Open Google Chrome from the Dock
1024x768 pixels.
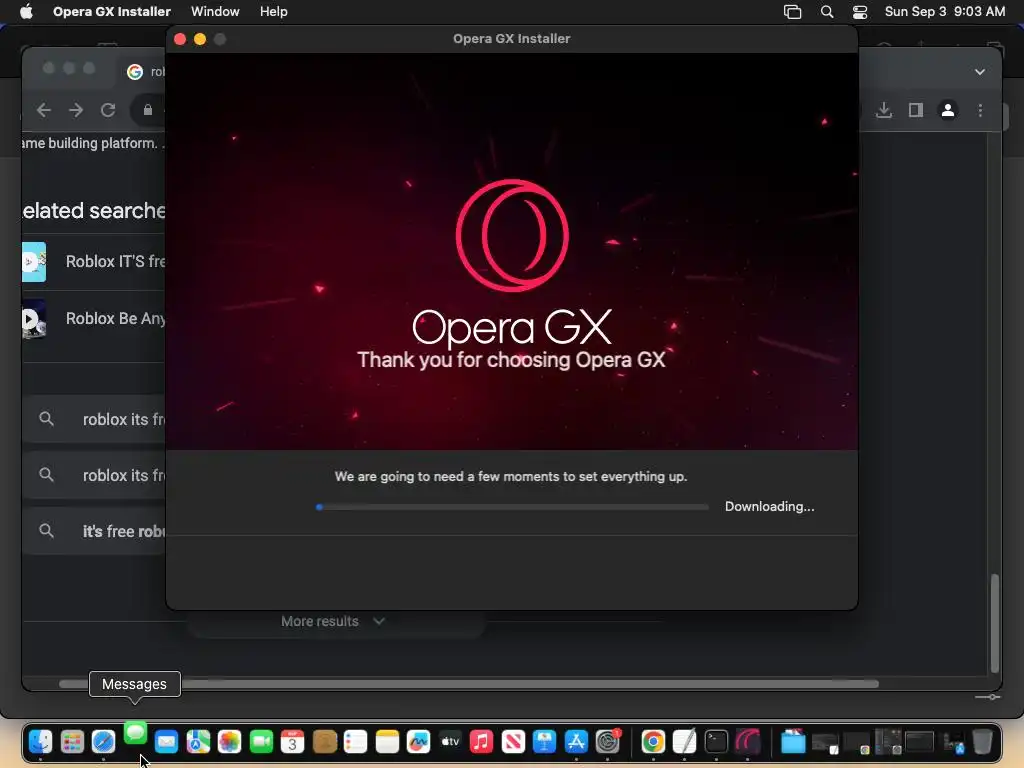[653, 742]
